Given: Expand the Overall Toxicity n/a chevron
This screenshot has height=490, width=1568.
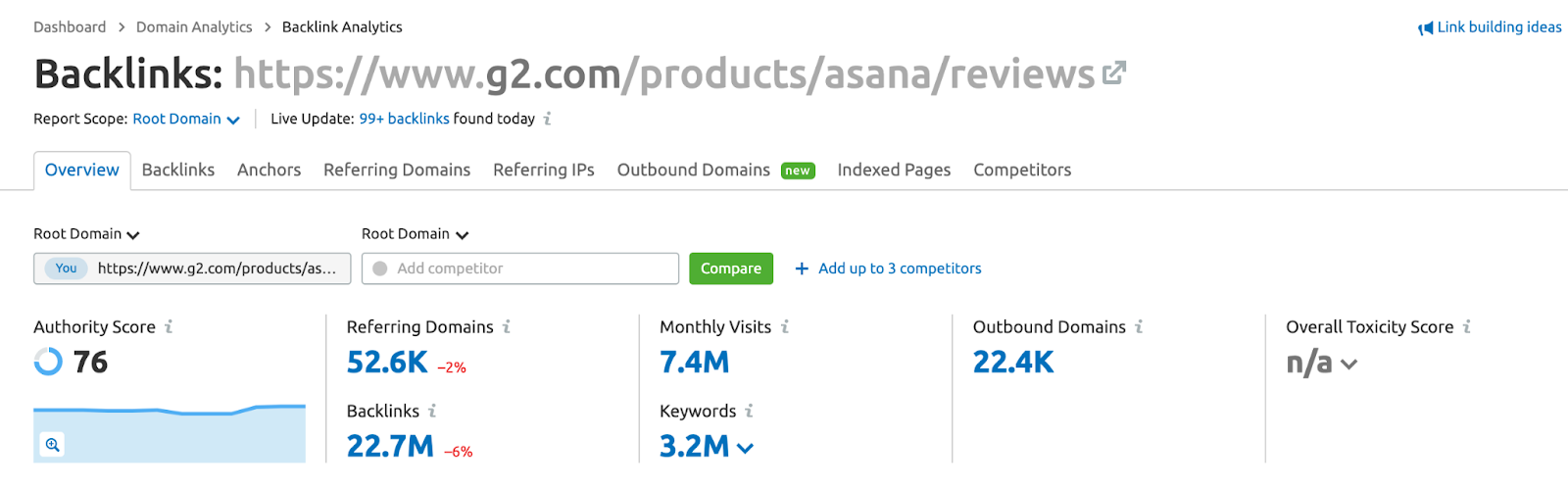Looking at the screenshot, I should pyautogui.click(x=1348, y=365).
